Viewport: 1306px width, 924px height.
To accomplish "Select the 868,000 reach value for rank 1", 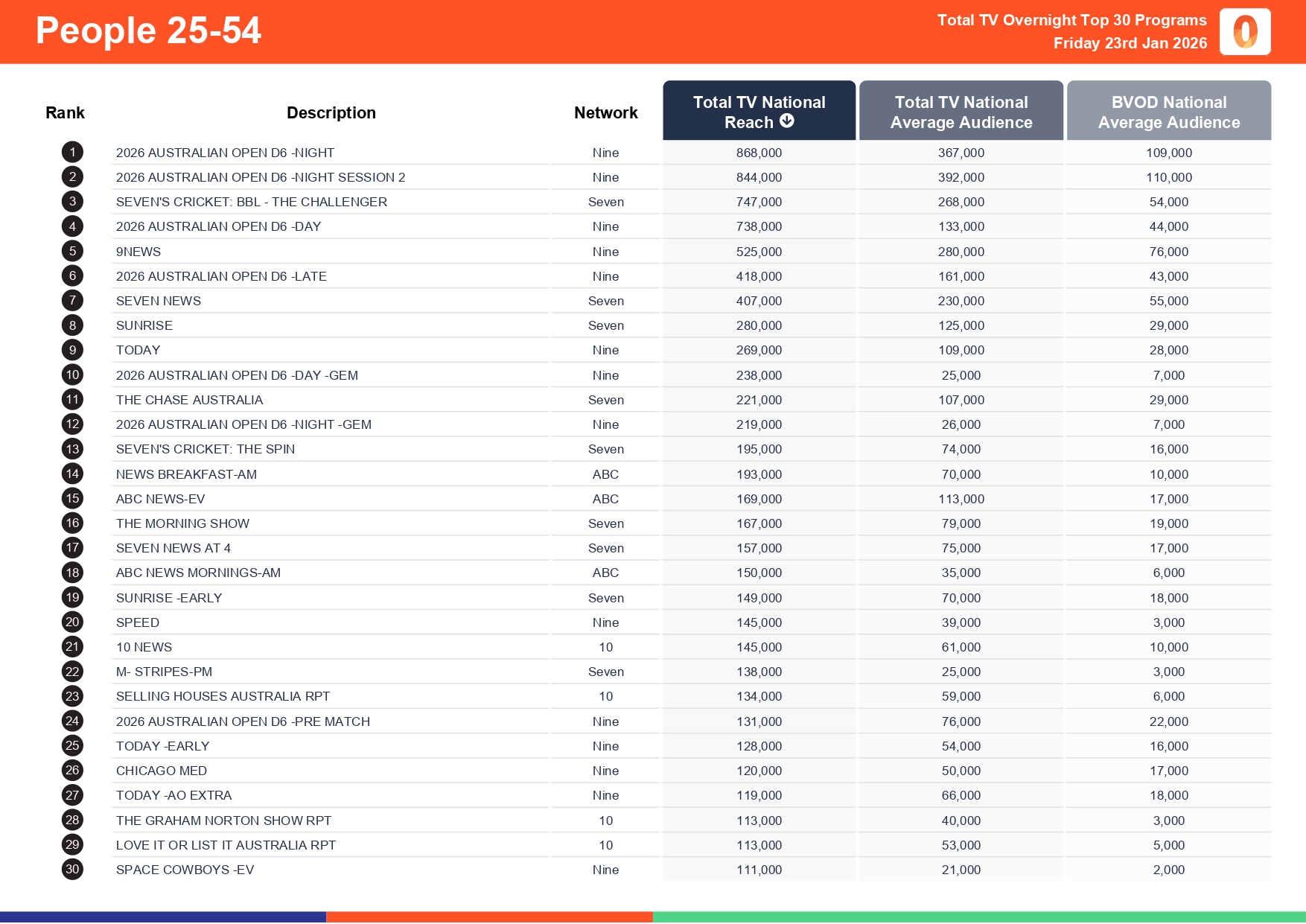I will click(x=757, y=152).
